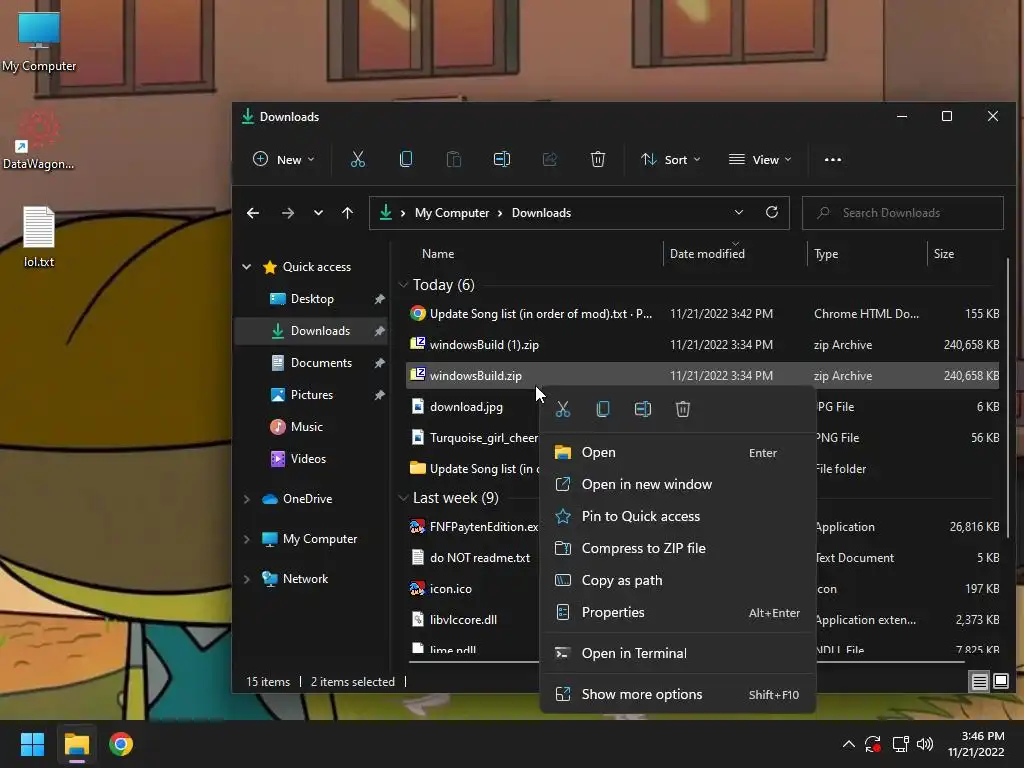Select the My Computer desktop icon
Screen dimensions: 1024x768
coord(39,42)
